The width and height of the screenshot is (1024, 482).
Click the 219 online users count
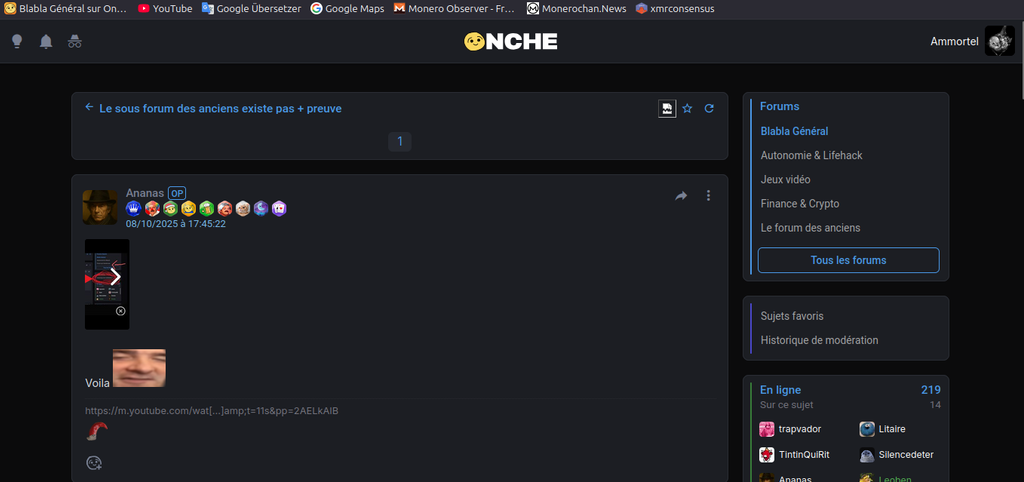click(931, 390)
